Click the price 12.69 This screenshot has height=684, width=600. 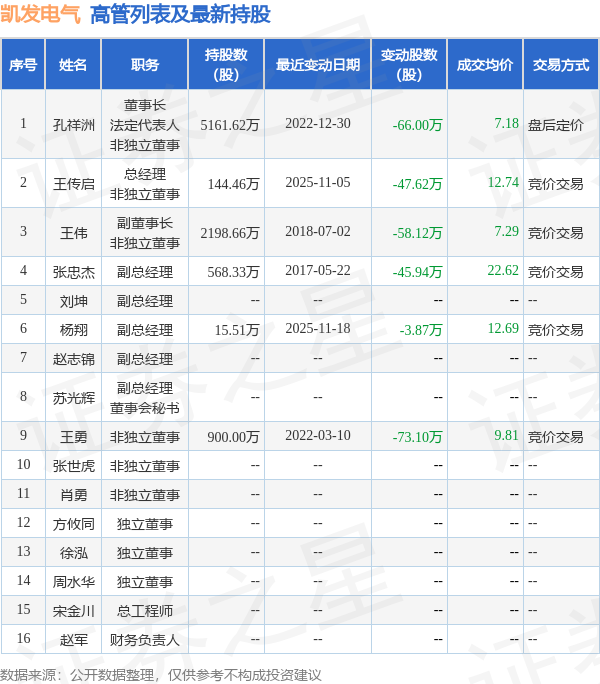point(503,328)
